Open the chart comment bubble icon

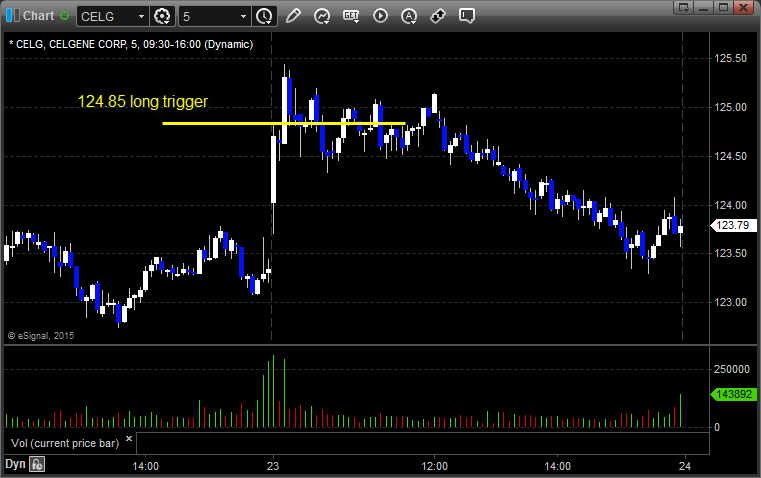(x=466, y=16)
